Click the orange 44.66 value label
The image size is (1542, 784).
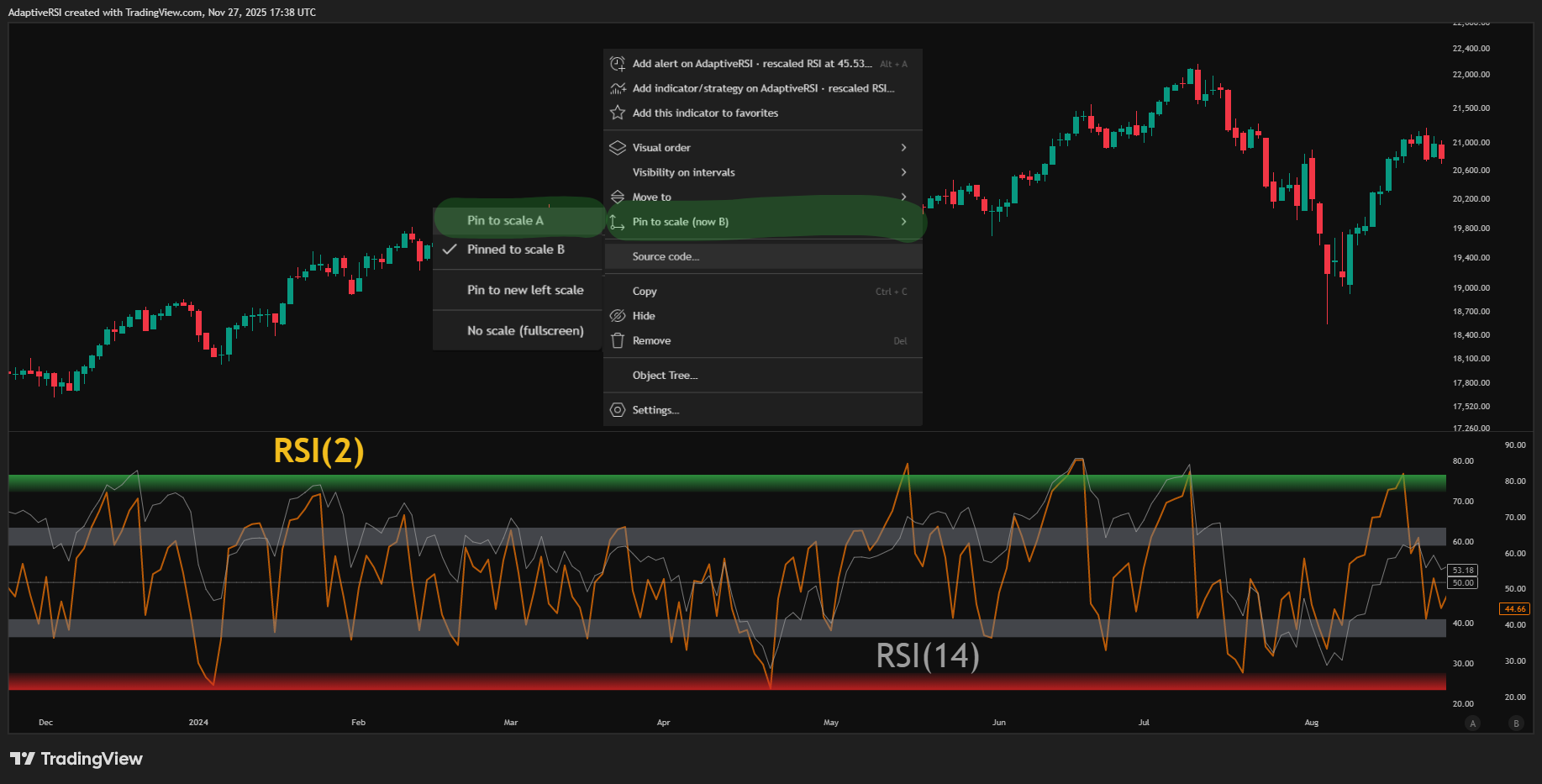click(x=1515, y=609)
